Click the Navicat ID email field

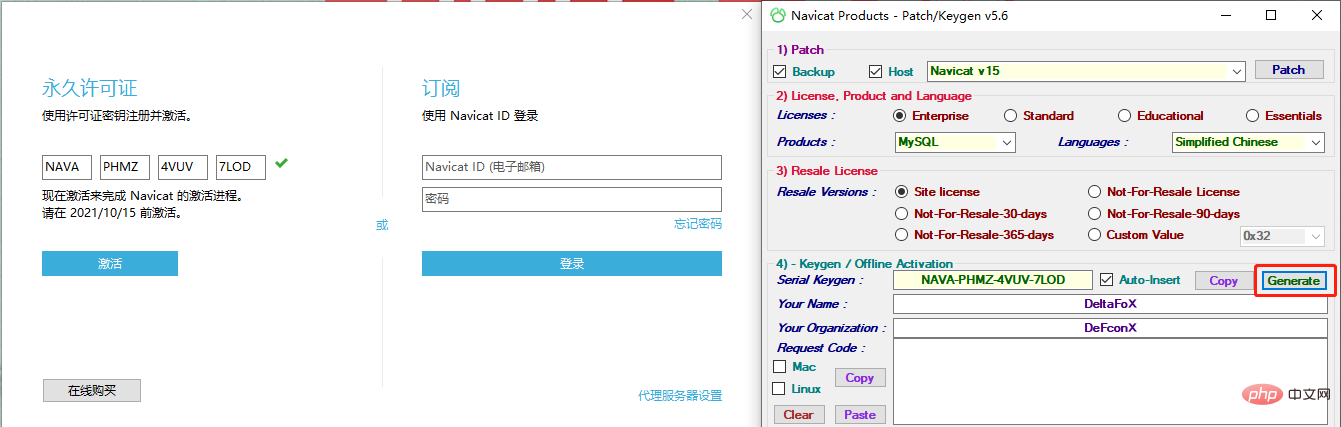pos(572,167)
